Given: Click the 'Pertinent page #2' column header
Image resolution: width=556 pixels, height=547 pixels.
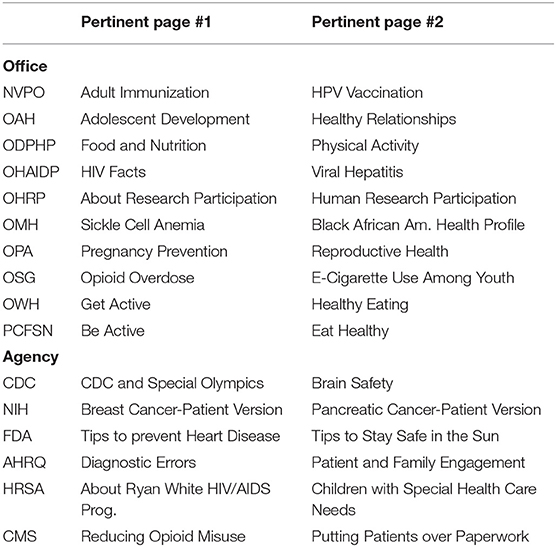Looking at the screenshot, I should pyautogui.click(x=377, y=22).
